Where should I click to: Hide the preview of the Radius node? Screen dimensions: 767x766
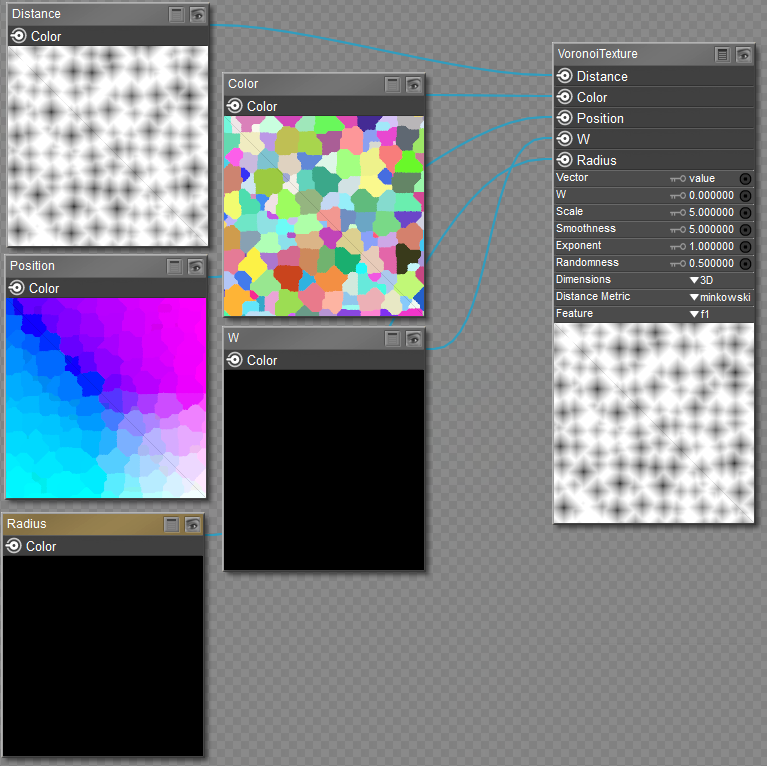point(193,525)
